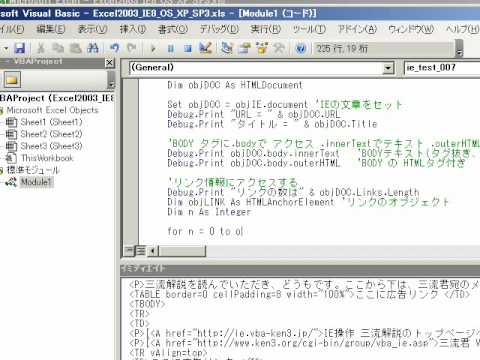Click the 225行, 19桁 position indicator
Screen dimensions: 480x360
(x=384, y=49)
